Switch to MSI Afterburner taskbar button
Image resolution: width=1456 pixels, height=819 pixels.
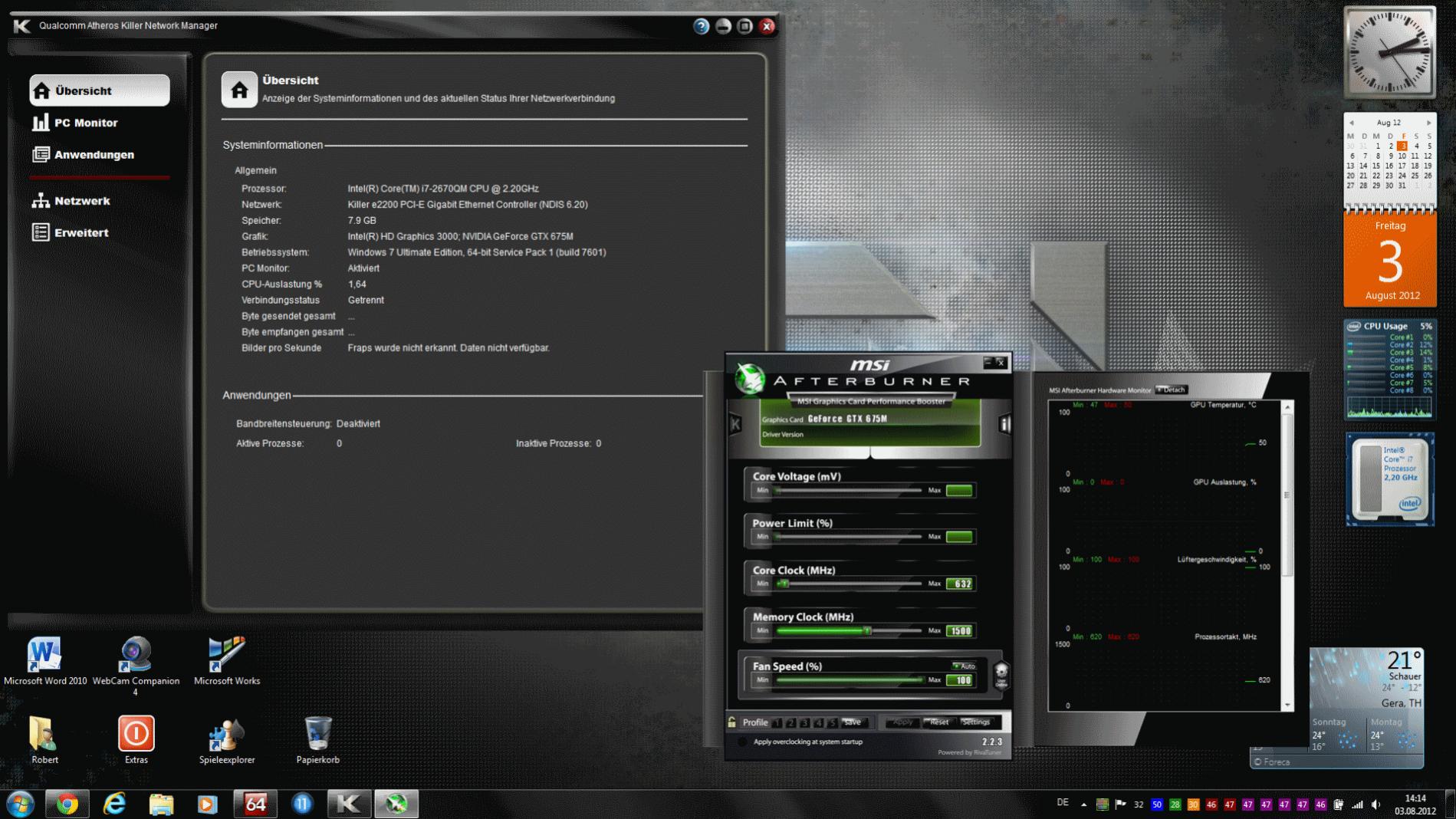point(396,804)
